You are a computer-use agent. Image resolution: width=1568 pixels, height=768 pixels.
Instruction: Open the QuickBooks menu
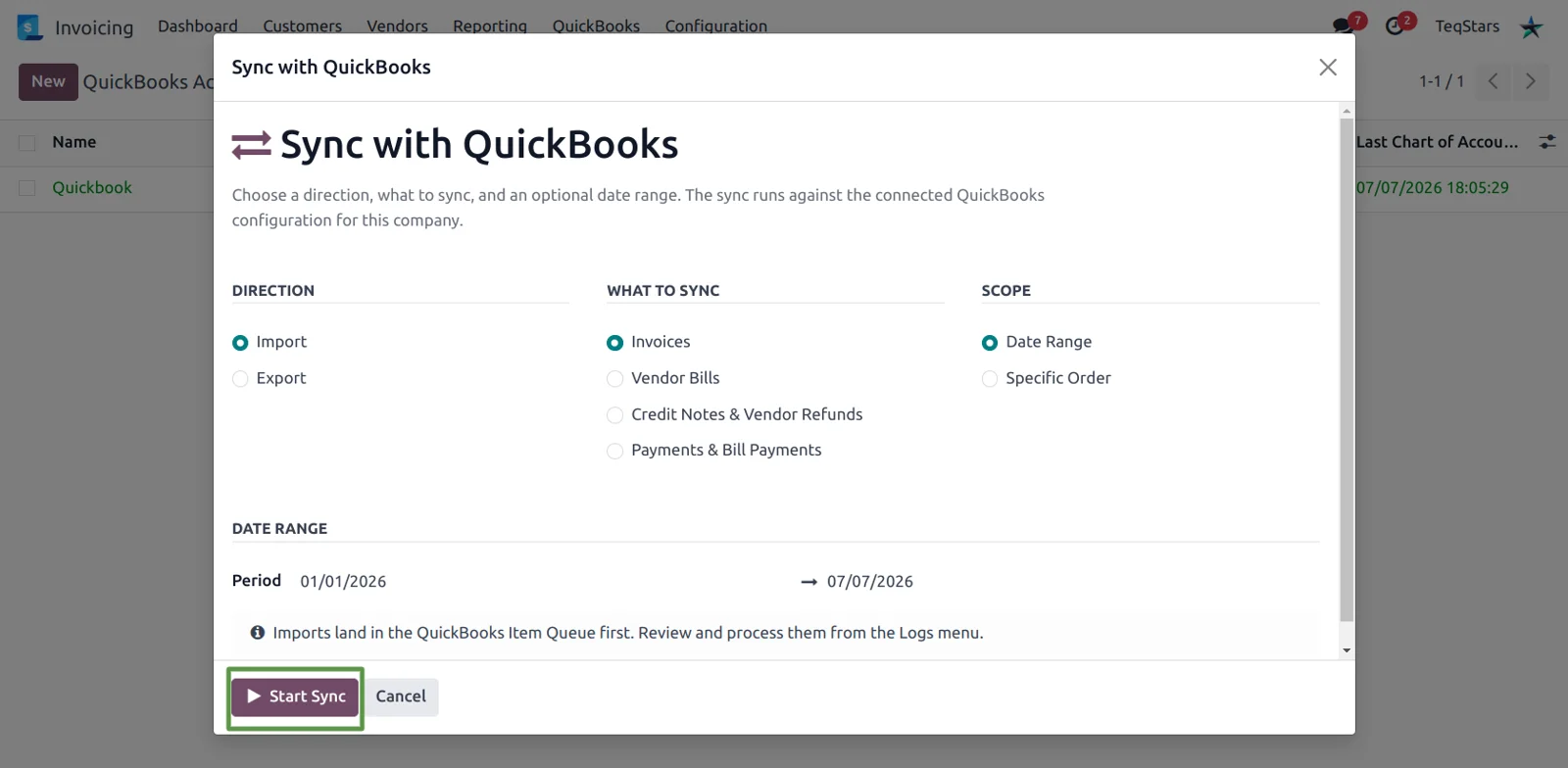(596, 26)
